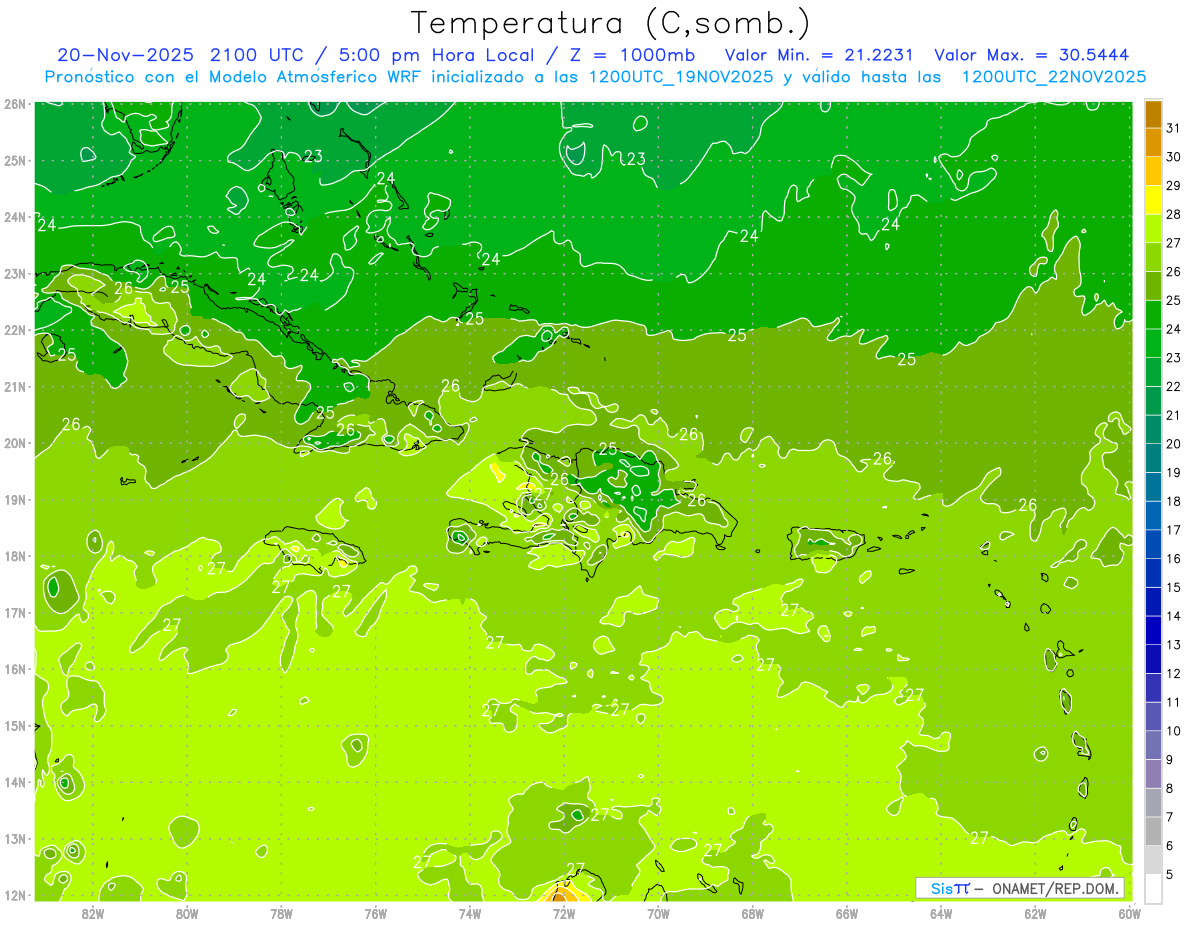Click the 17N latitude axis label
Screen dimensions: 1200x927
[15, 613]
